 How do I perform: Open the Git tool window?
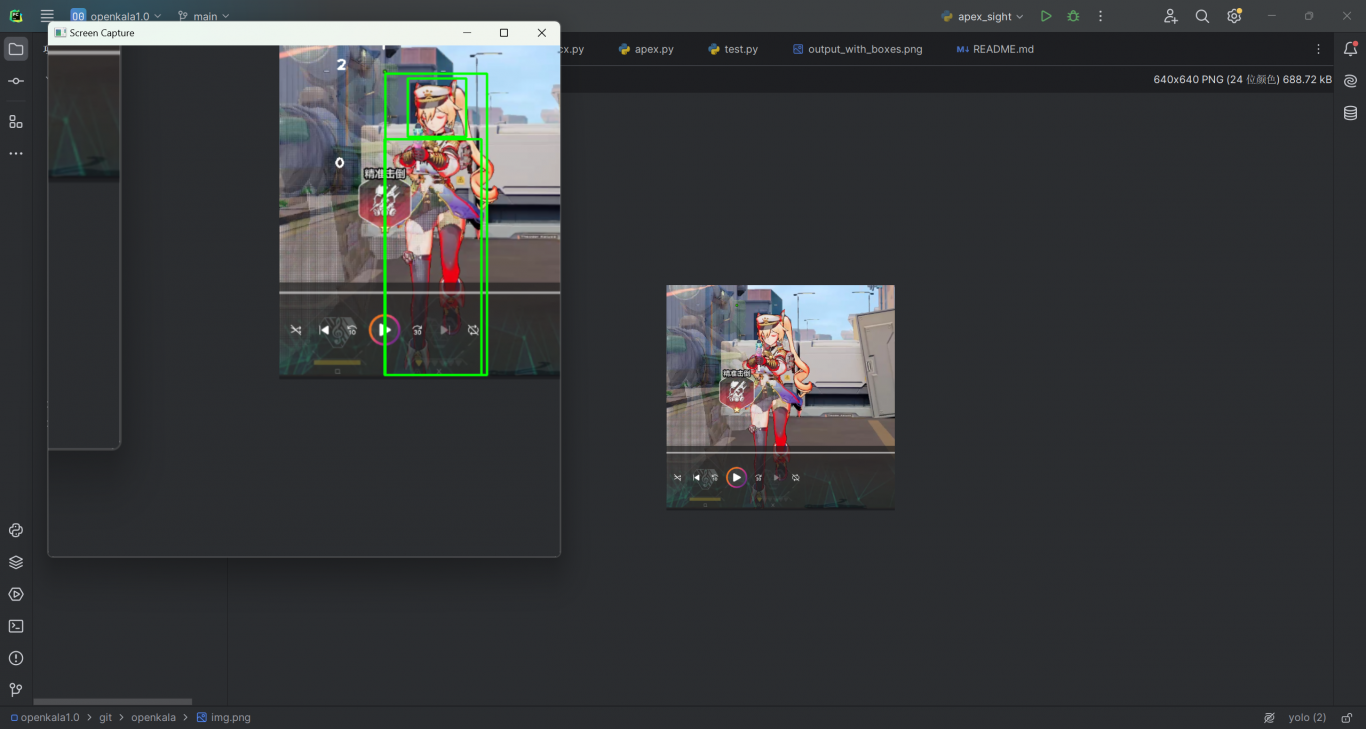pyautogui.click(x=16, y=690)
